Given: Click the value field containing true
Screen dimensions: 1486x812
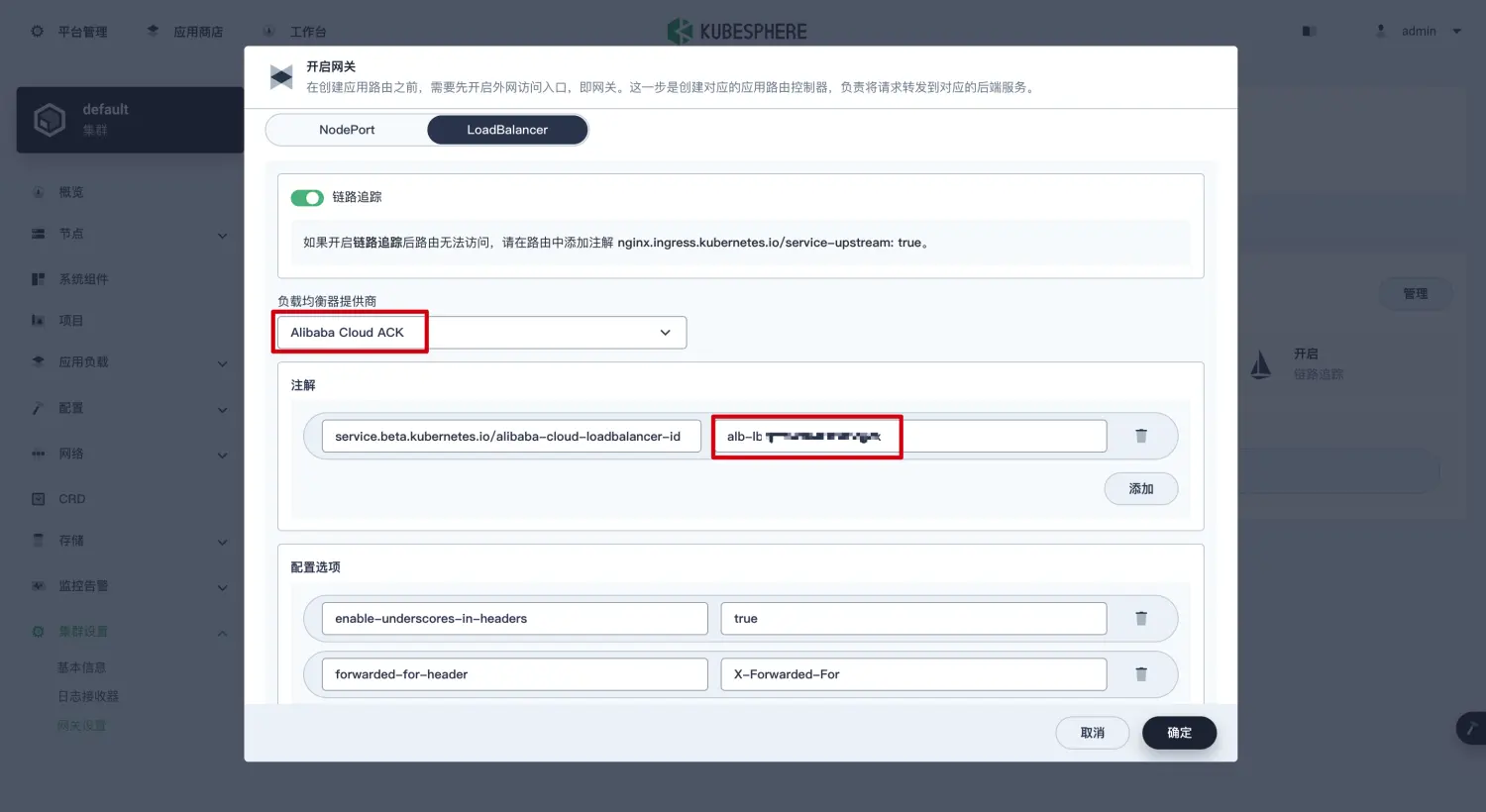Looking at the screenshot, I should 913,619.
